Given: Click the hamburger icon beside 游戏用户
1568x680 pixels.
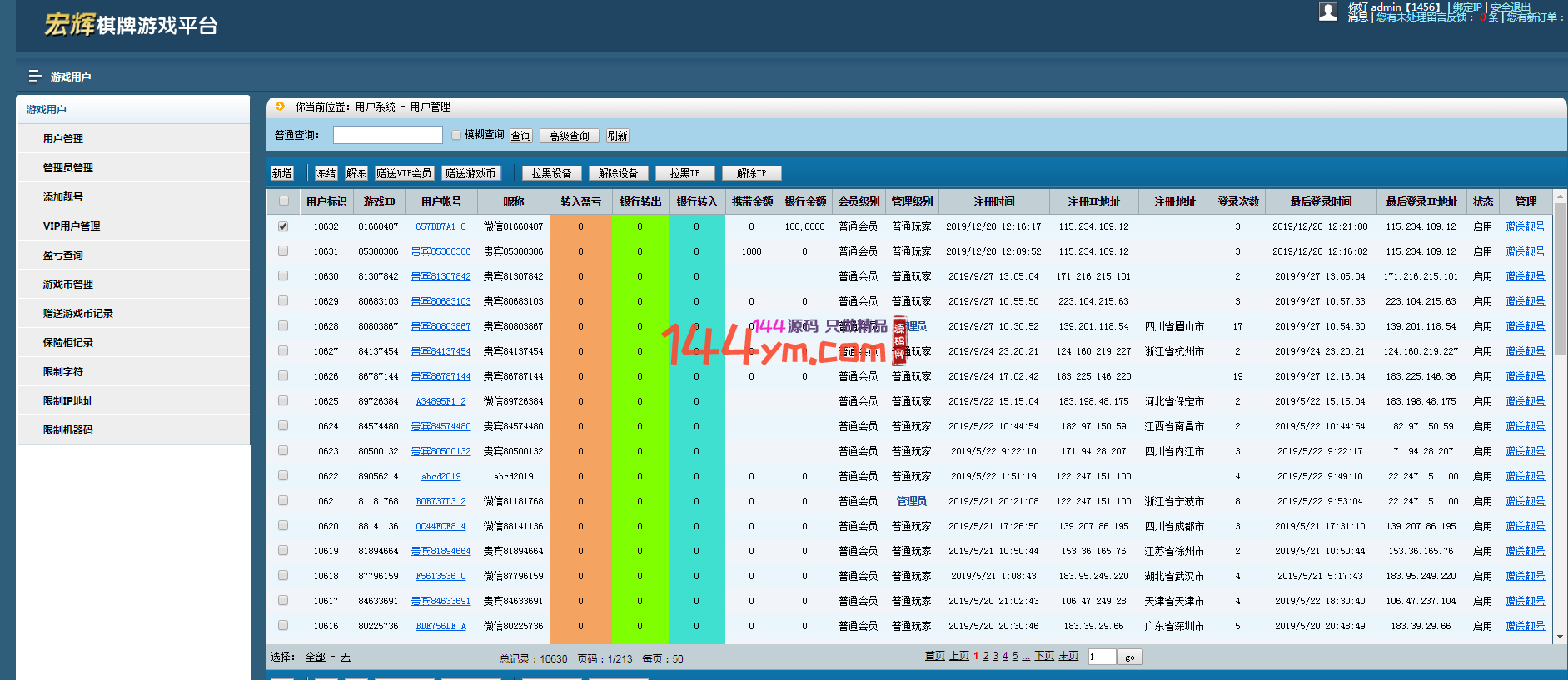Looking at the screenshot, I should tap(35, 77).
